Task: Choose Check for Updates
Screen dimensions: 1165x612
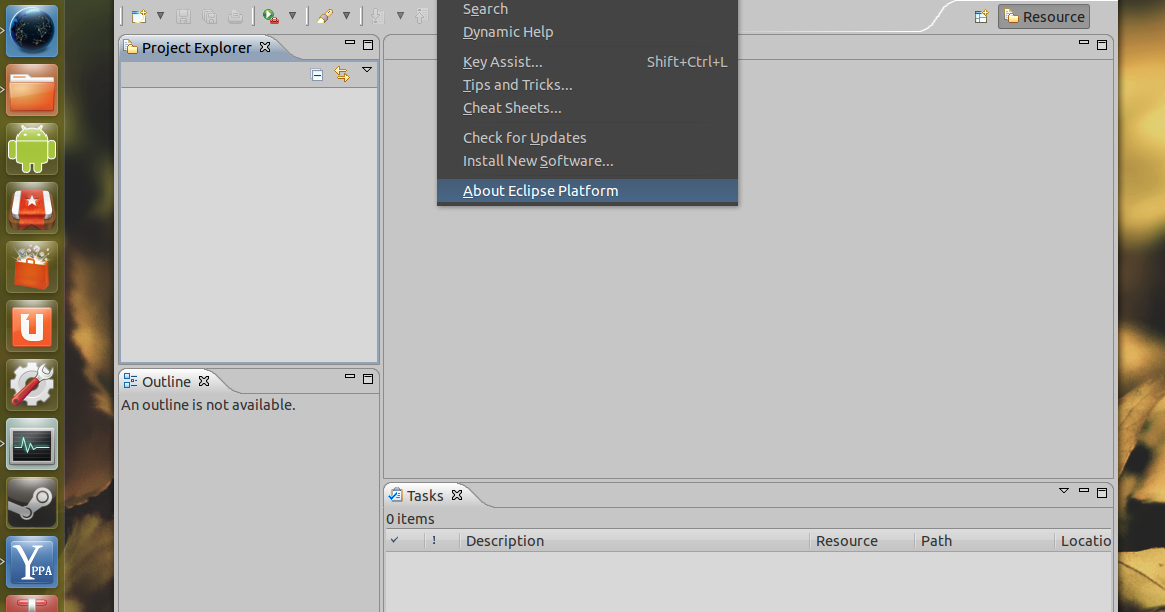Action: (x=524, y=137)
